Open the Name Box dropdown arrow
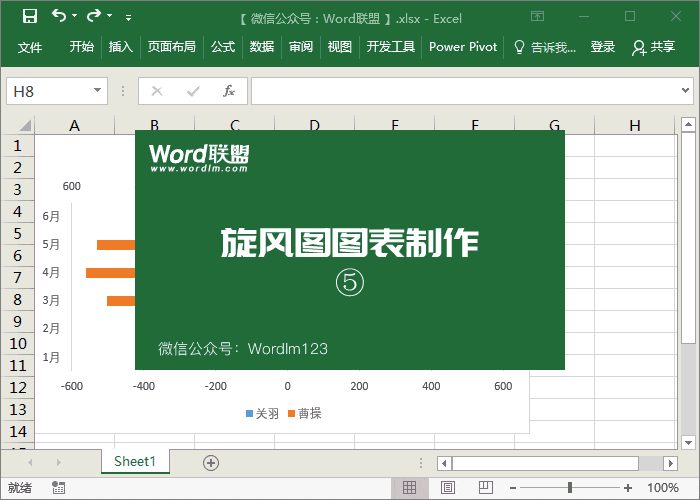Screen dimensions: 700x500 coord(97,91)
